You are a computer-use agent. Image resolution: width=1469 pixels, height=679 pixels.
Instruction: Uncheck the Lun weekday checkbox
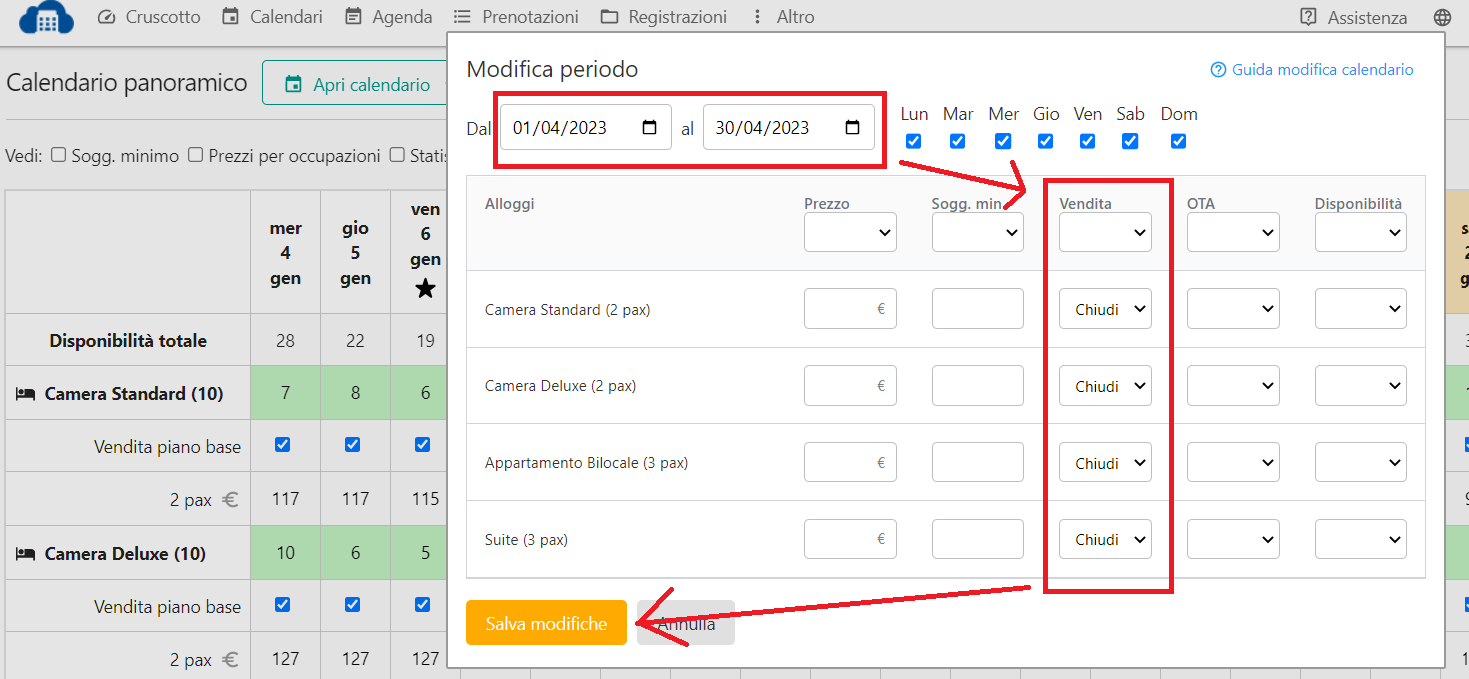(x=913, y=141)
